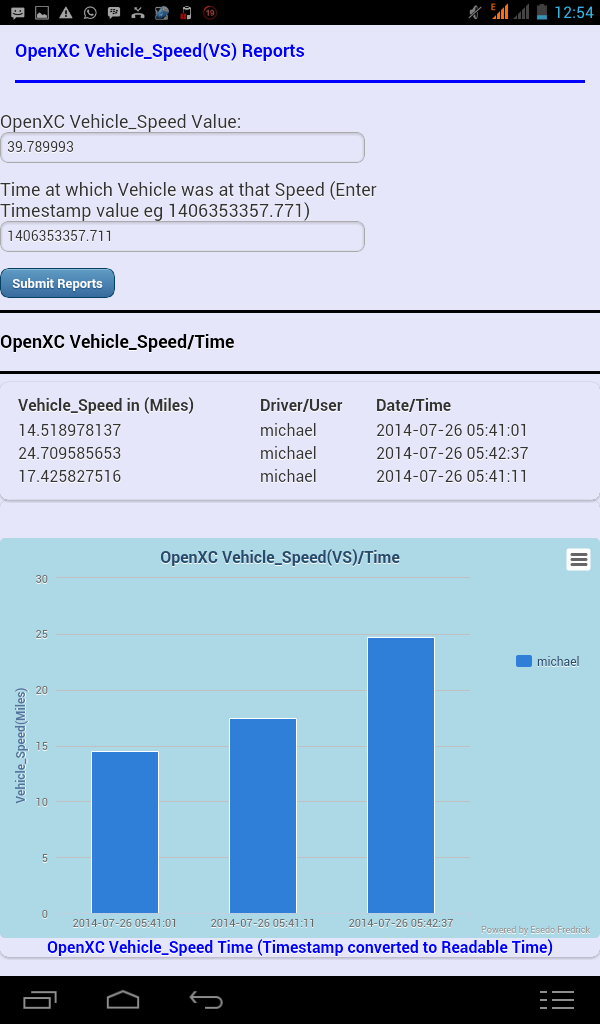Tap the Android home button
Screen dimensions: 600x1024
pos(123,999)
